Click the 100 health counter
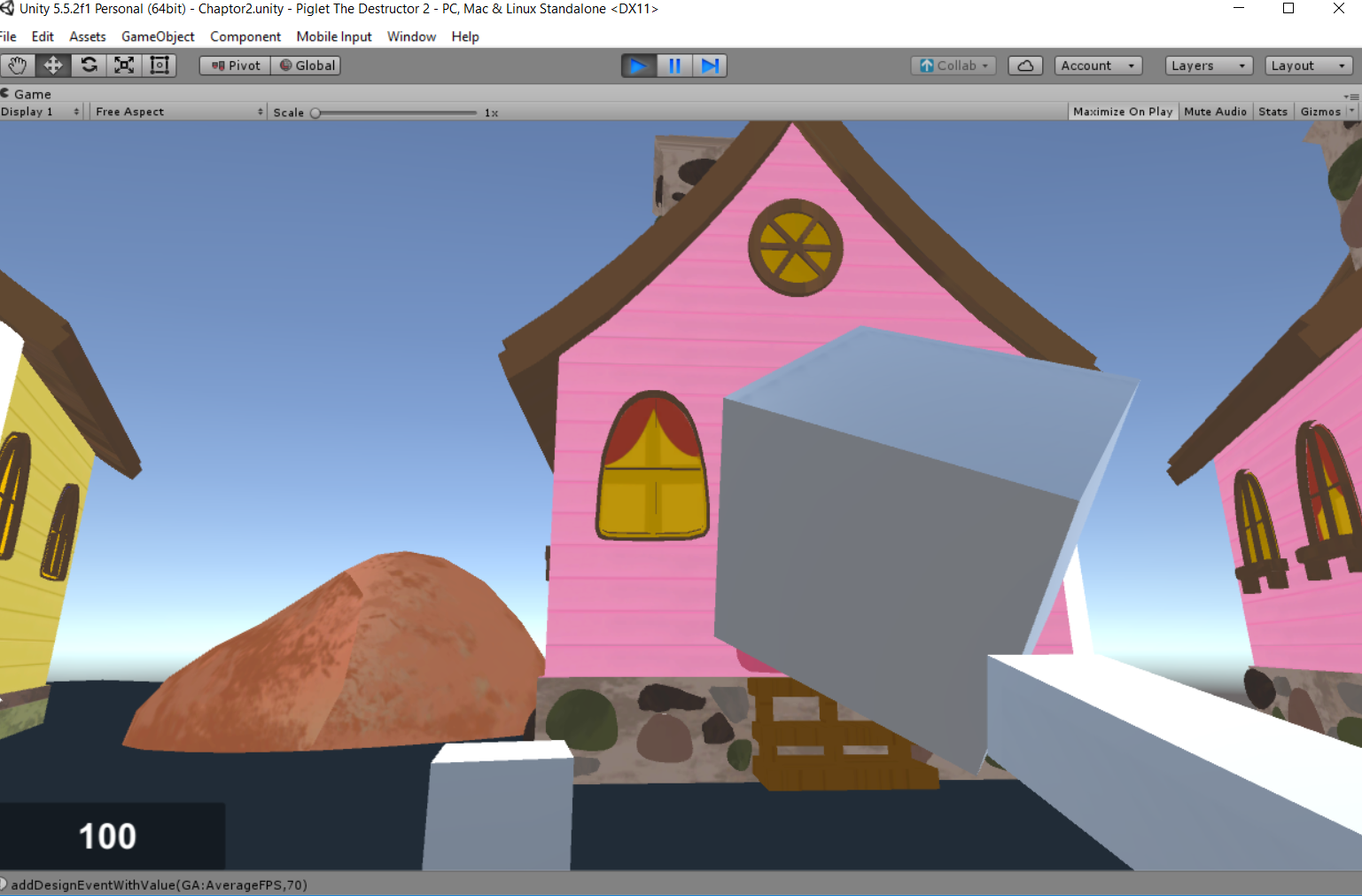Image resolution: width=1362 pixels, height=896 pixels. coord(107,837)
